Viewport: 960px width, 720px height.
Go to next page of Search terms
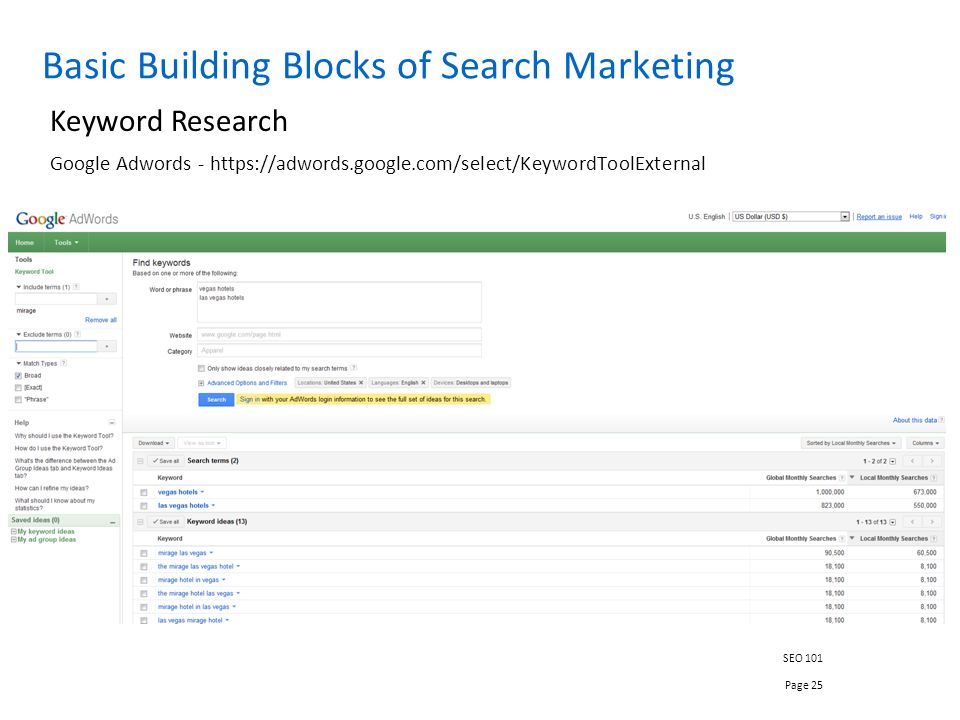coord(932,461)
